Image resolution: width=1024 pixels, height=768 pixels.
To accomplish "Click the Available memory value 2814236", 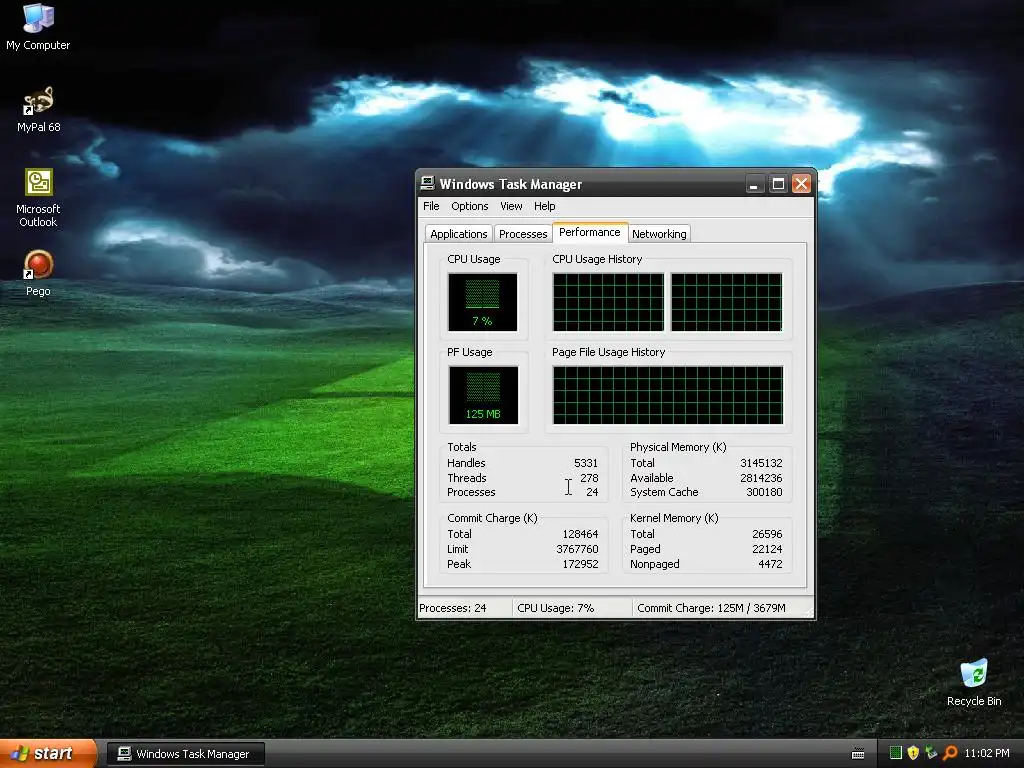I will click(x=761, y=478).
